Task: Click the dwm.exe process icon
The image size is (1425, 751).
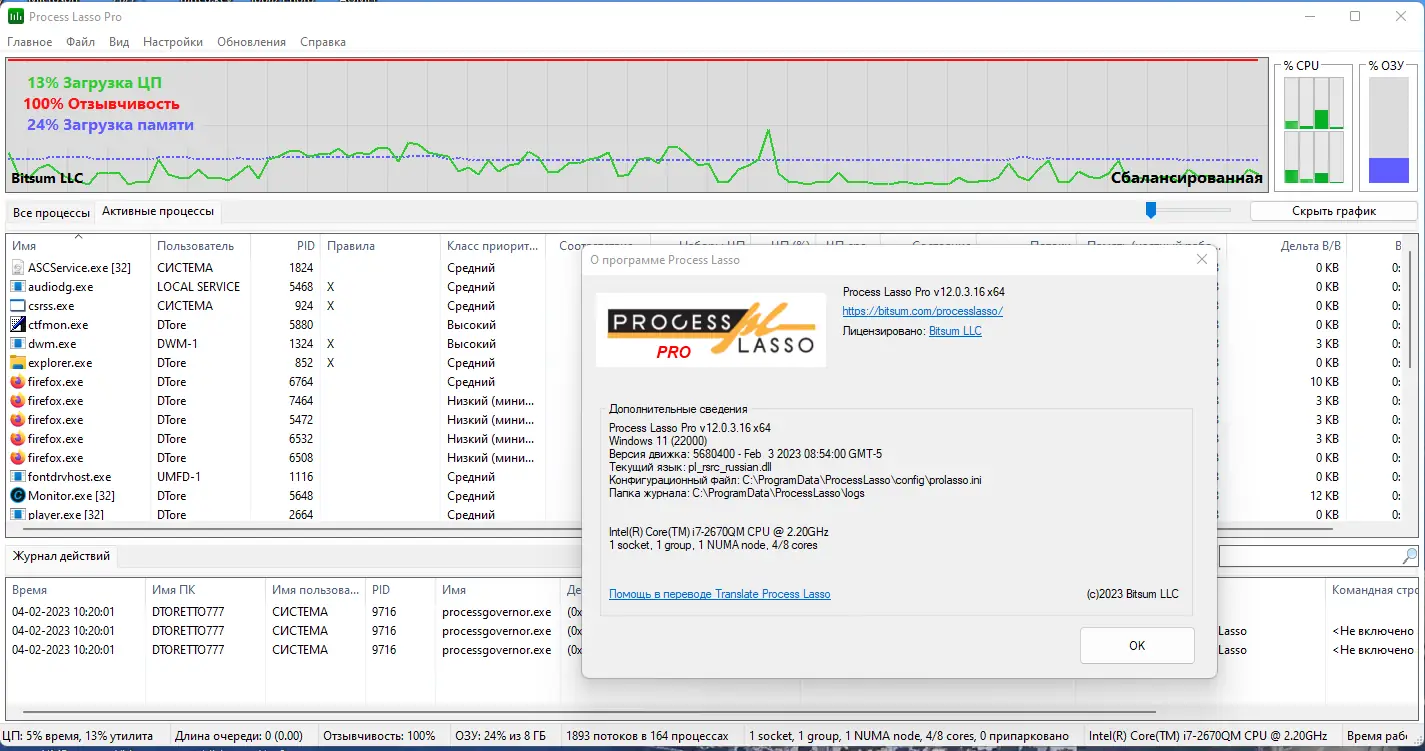Action: point(16,343)
